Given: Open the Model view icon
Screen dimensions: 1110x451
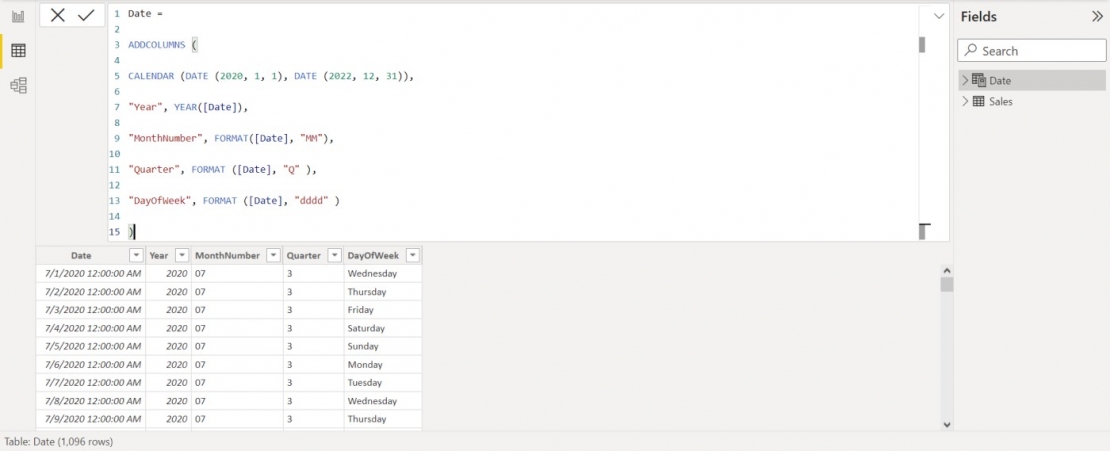Looking at the screenshot, I should [x=18, y=86].
